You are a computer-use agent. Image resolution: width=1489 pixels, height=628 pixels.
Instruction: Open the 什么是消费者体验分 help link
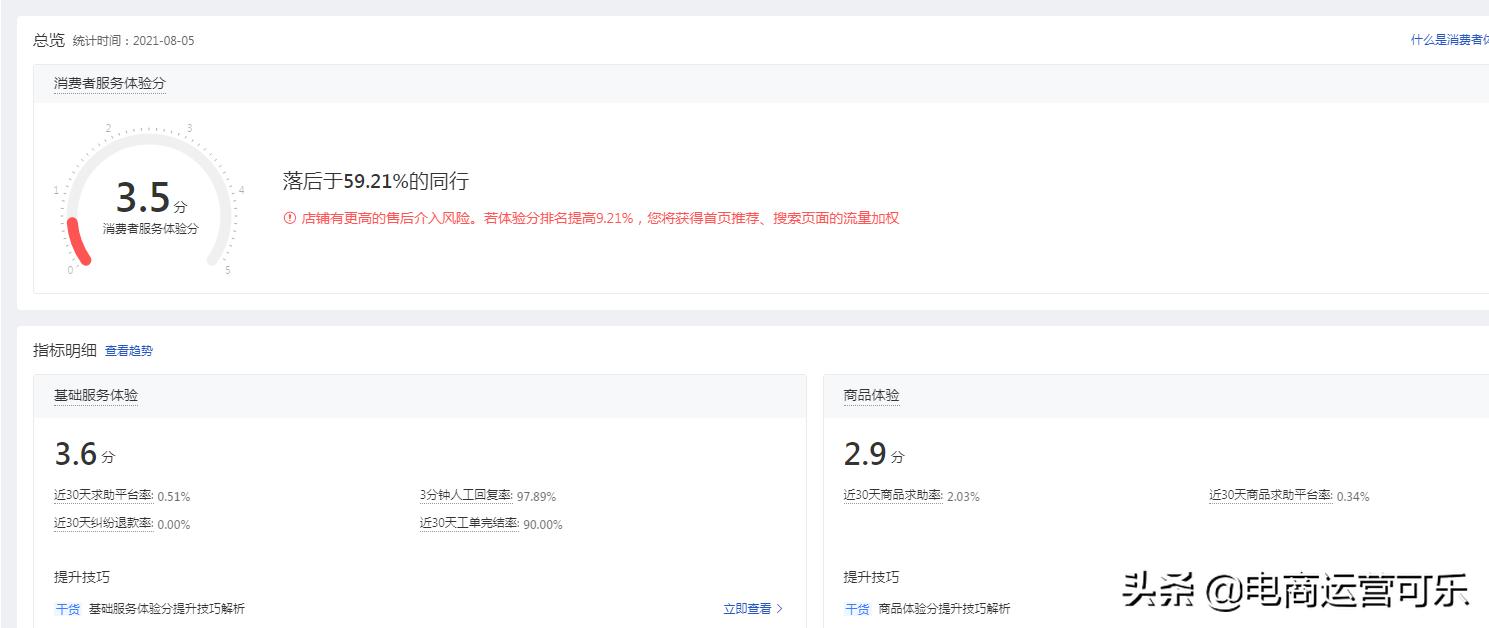[x=1447, y=40]
